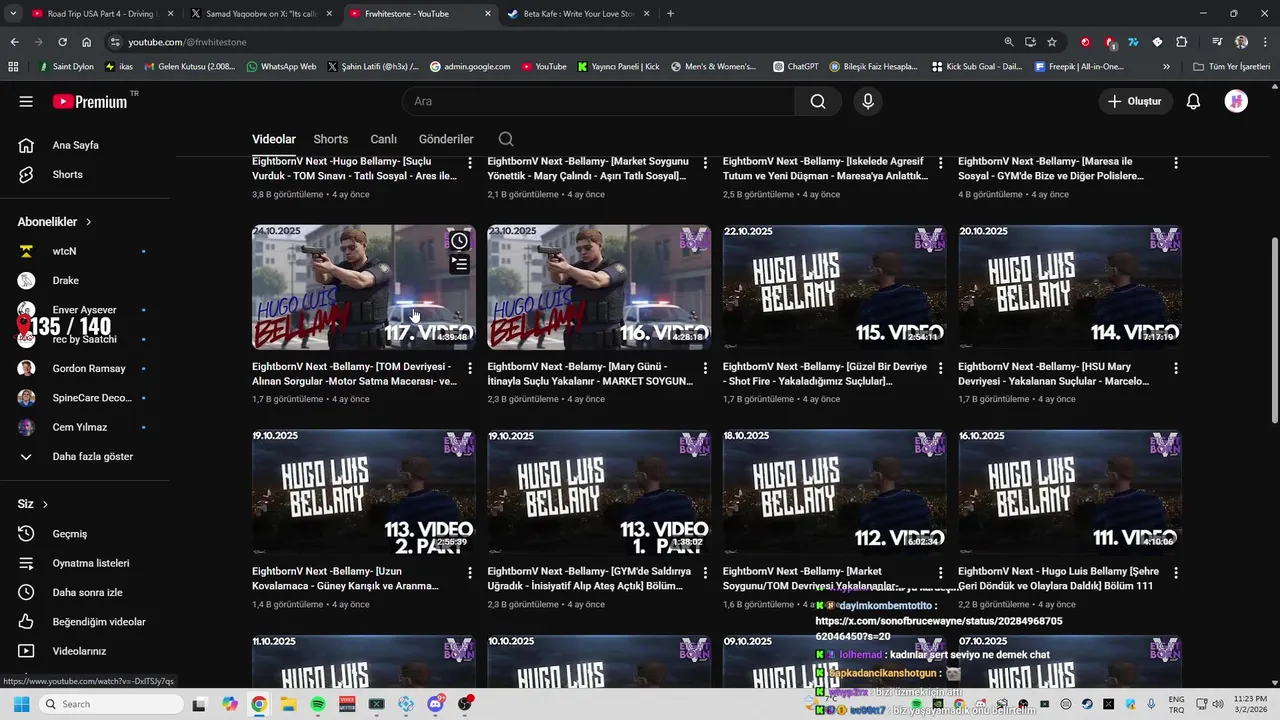Click the magnifier search button beside Ara
The height and width of the screenshot is (720, 1280).
point(818,101)
